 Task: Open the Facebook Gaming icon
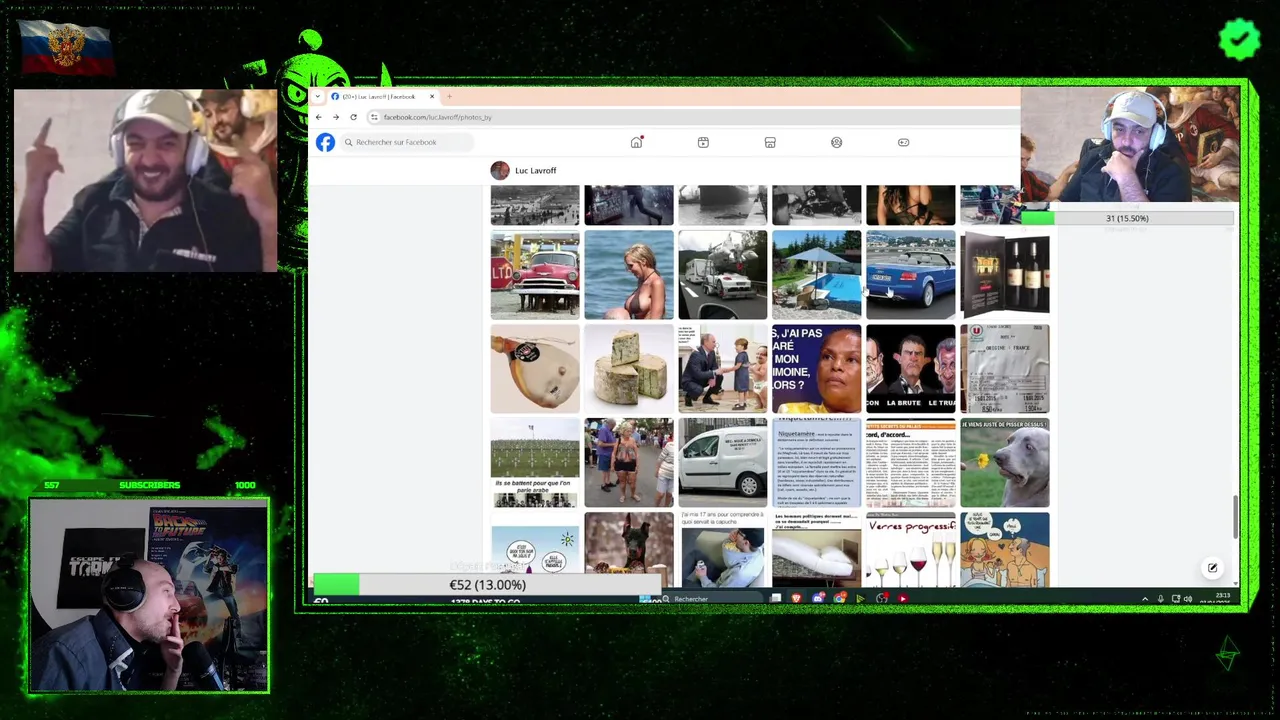(903, 142)
